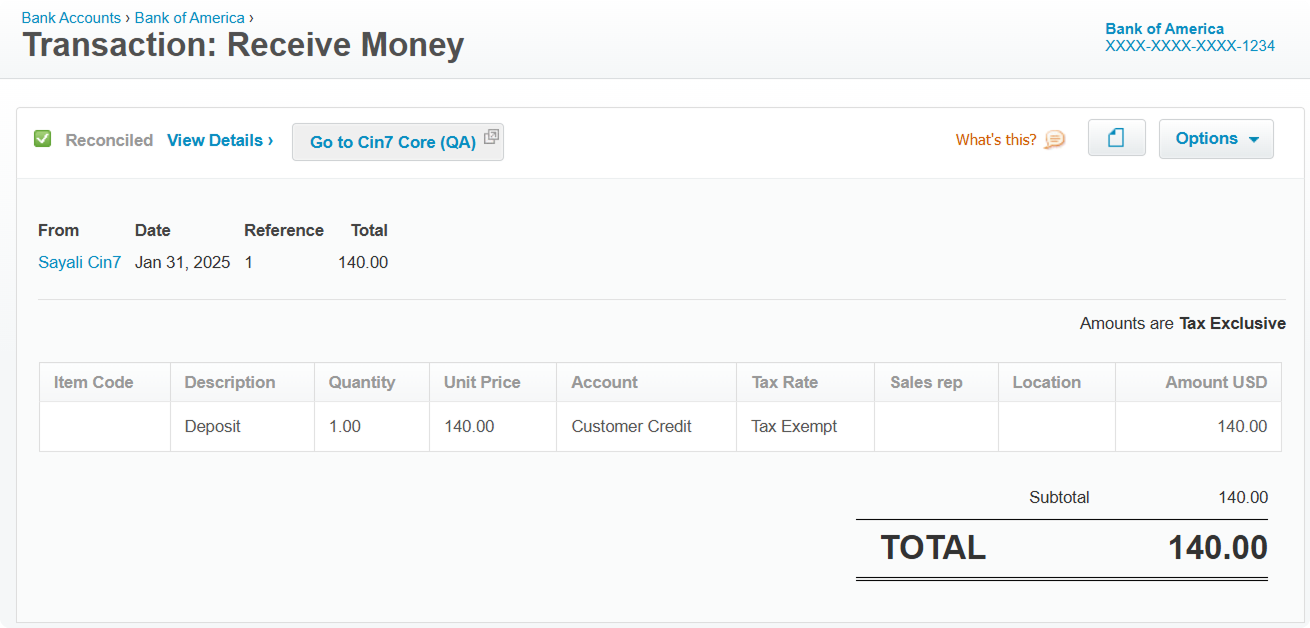Open Bank of America breadcrumb link
Viewport: 1310px width, 628px height.
pos(190,18)
